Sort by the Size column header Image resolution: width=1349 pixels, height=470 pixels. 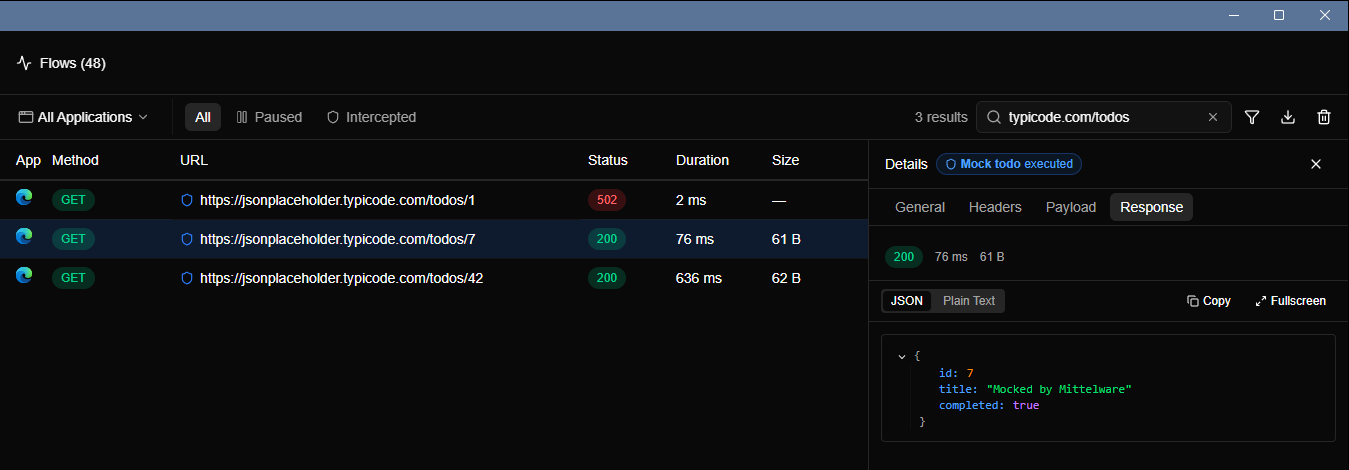pos(785,160)
